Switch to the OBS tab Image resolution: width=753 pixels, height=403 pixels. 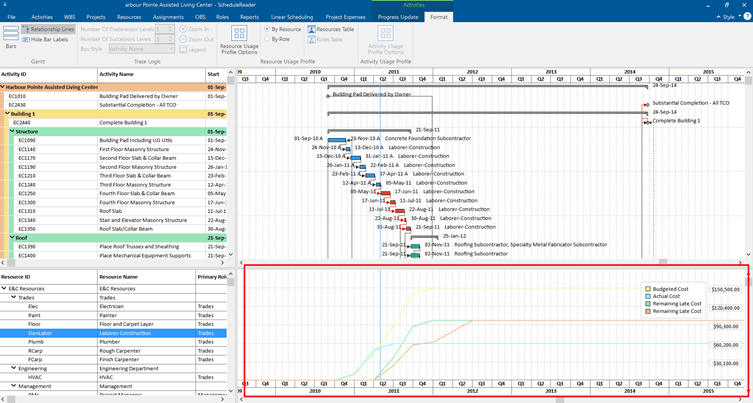tap(200, 17)
